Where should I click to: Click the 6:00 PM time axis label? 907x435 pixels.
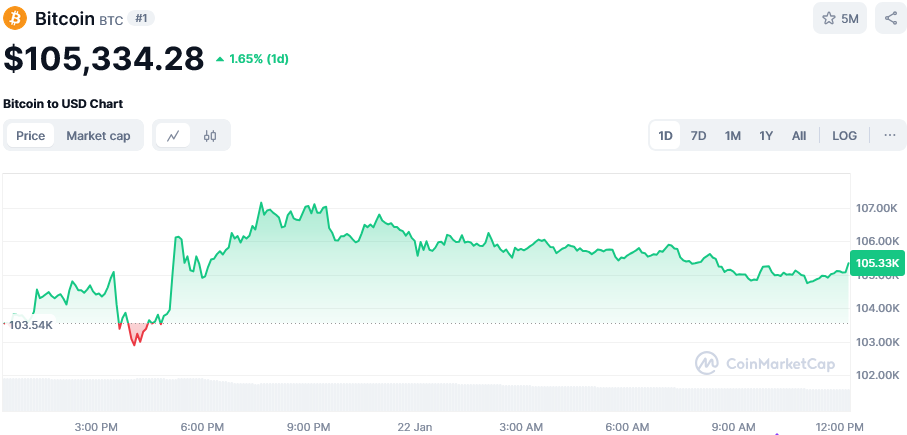pyautogui.click(x=202, y=427)
